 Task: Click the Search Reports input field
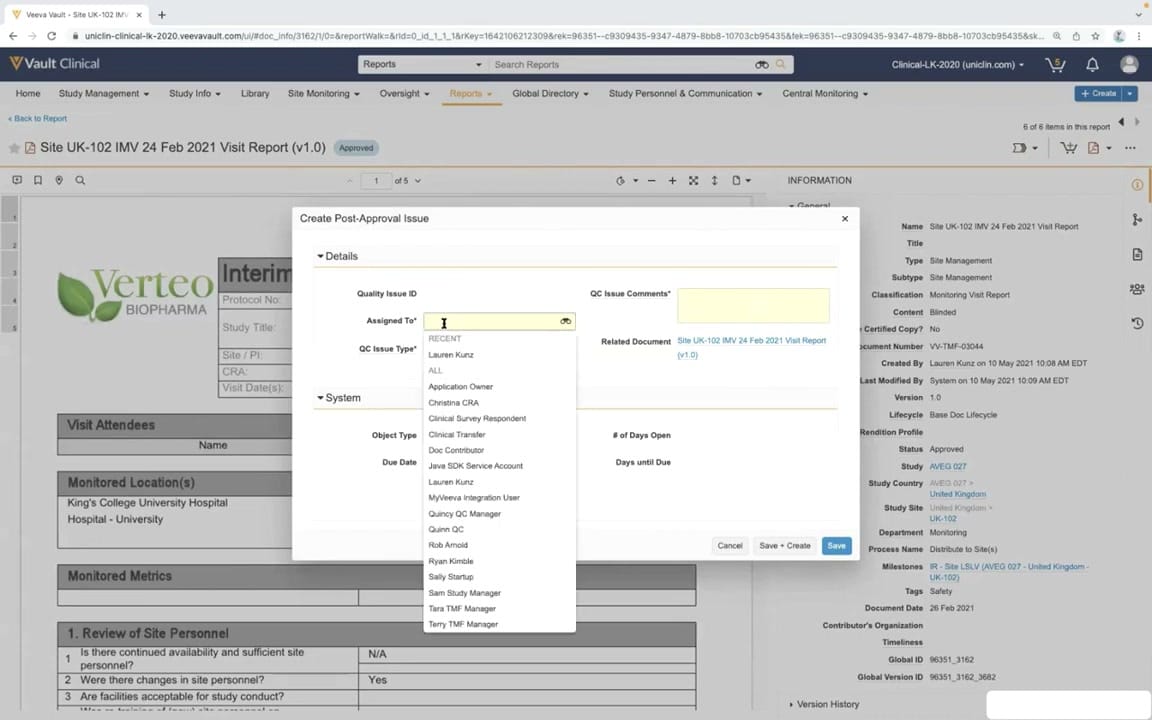623,65
